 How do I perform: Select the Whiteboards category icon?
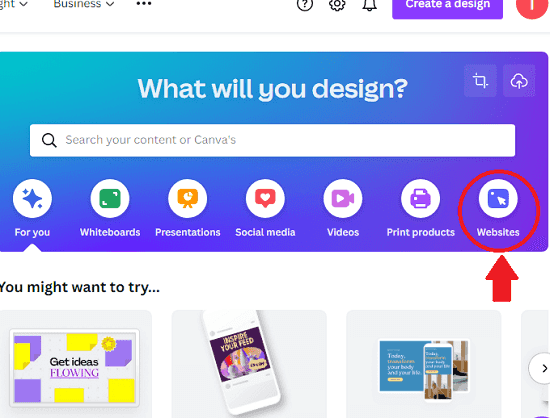coord(110,198)
